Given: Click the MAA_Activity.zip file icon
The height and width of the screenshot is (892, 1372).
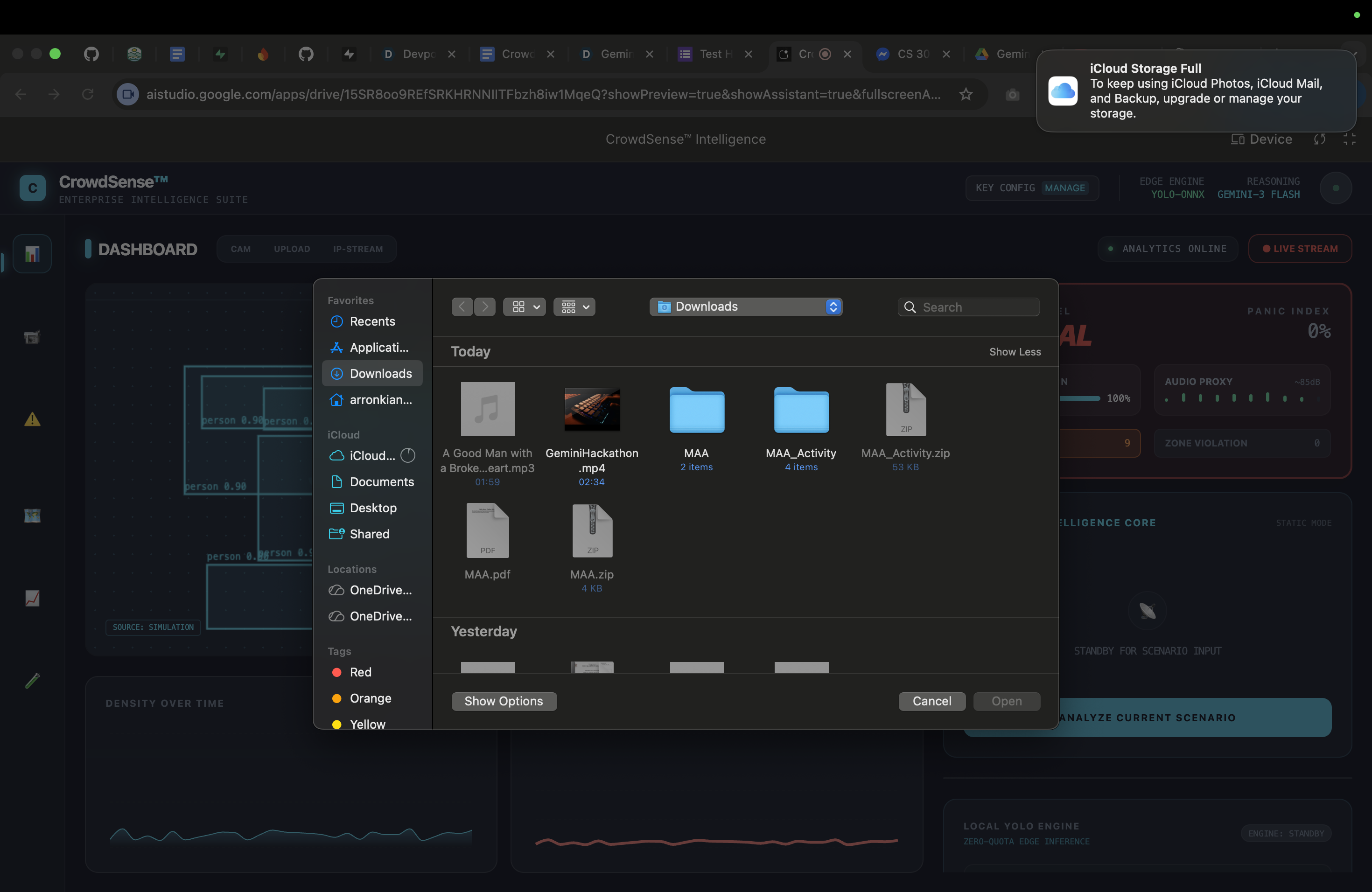Looking at the screenshot, I should [906, 410].
